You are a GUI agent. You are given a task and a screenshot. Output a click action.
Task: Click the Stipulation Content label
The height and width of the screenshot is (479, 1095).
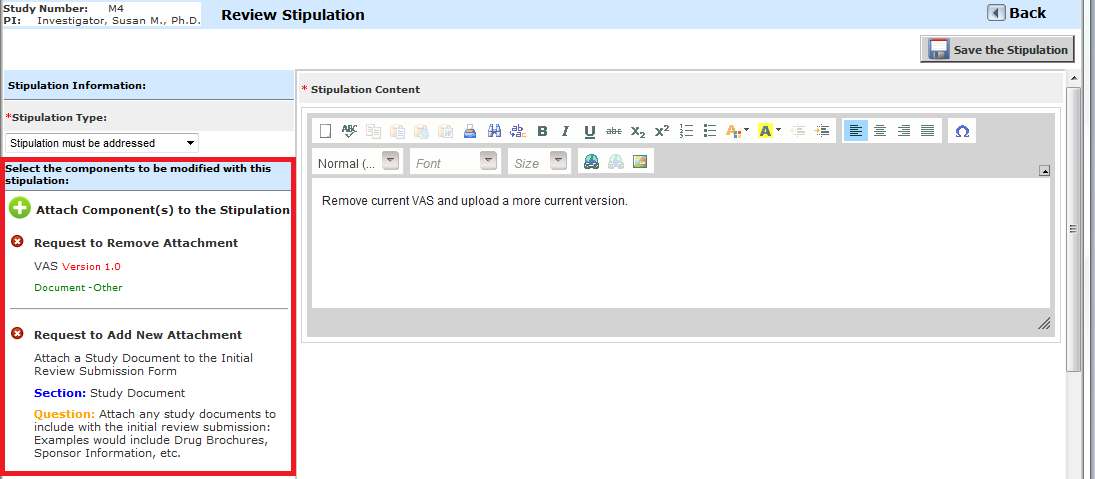point(365,89)
